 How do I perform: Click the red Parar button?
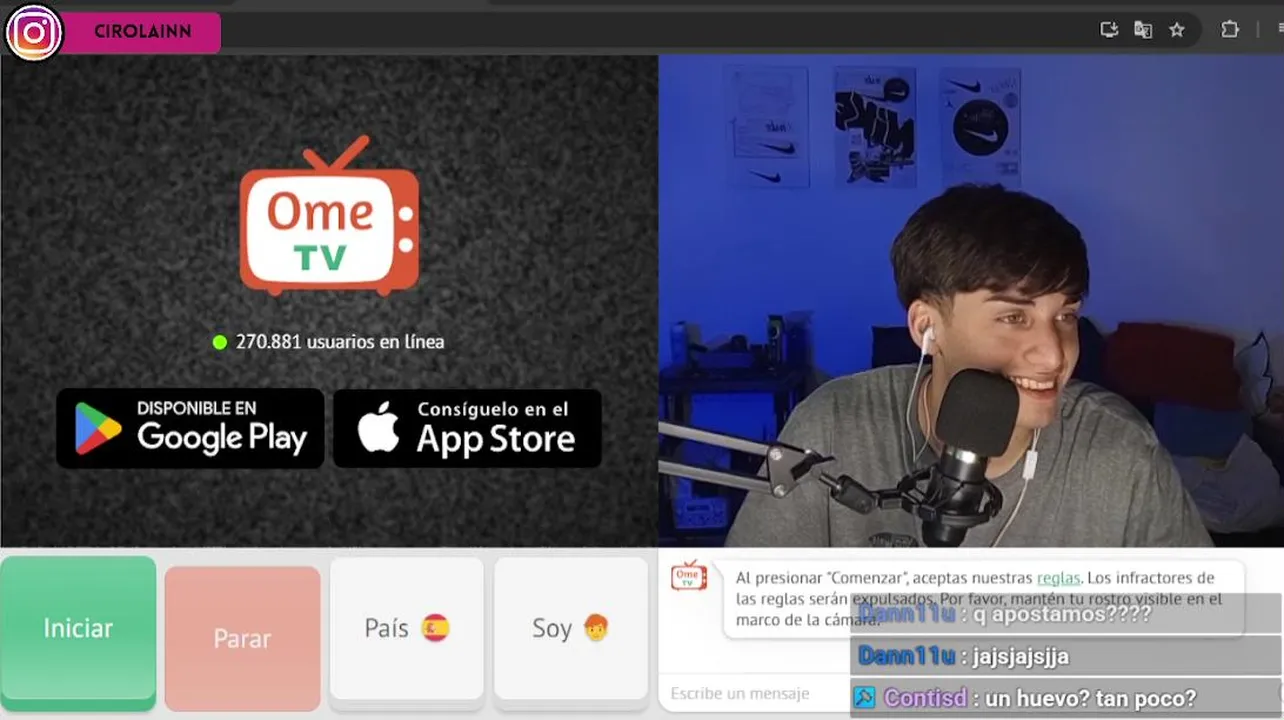coord(242,638)
